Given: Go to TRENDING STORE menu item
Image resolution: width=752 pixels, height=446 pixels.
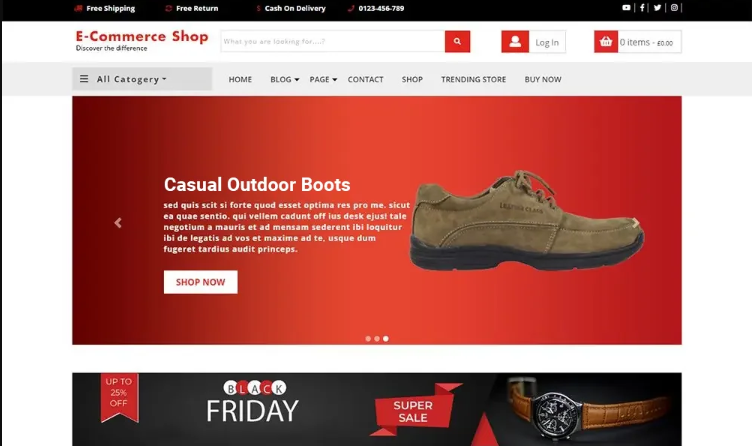Looking at the screenshot, I should tap(473, 80).
